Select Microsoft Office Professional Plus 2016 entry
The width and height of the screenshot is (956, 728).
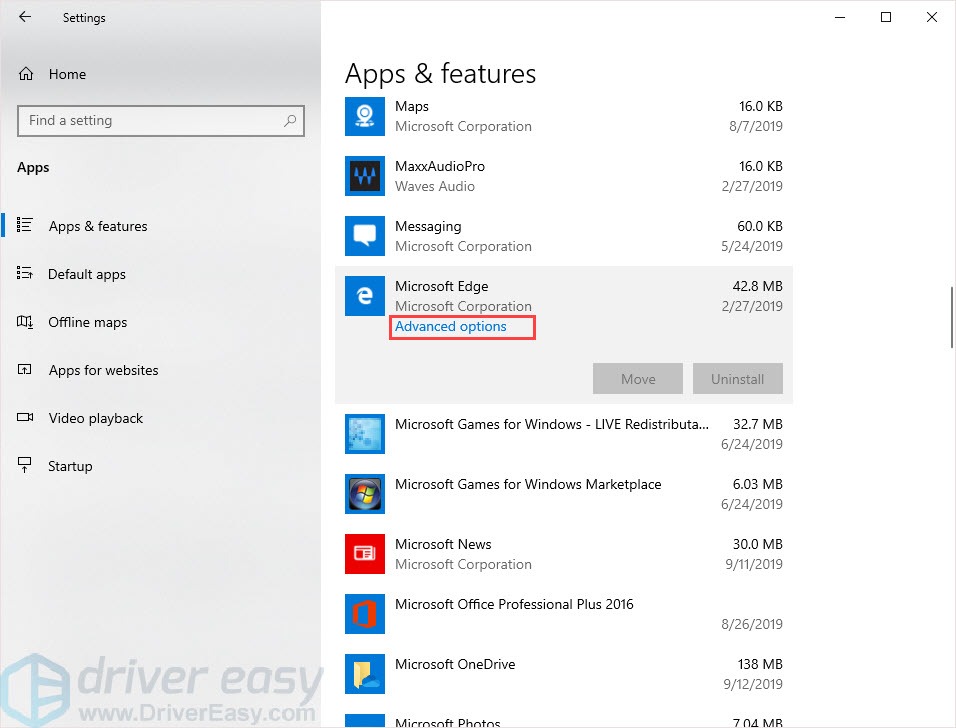coord(514,604)
